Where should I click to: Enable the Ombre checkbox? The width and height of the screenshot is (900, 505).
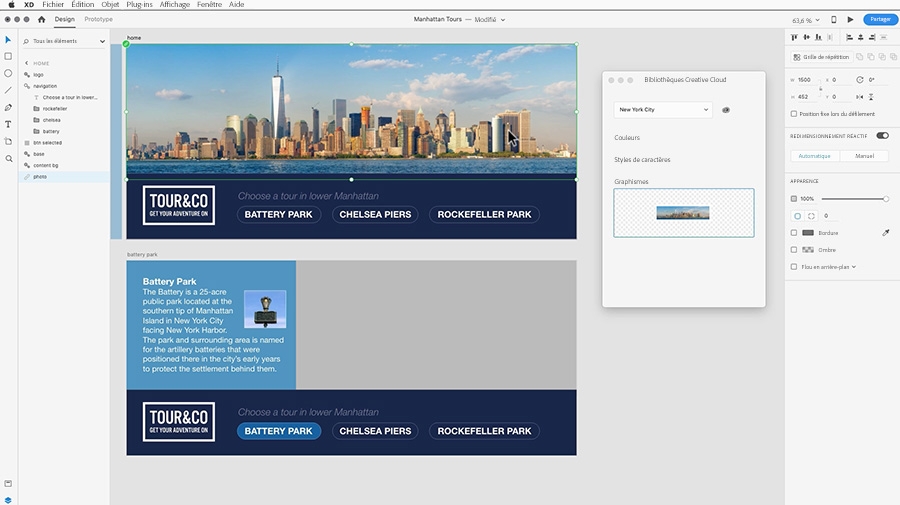794,250
